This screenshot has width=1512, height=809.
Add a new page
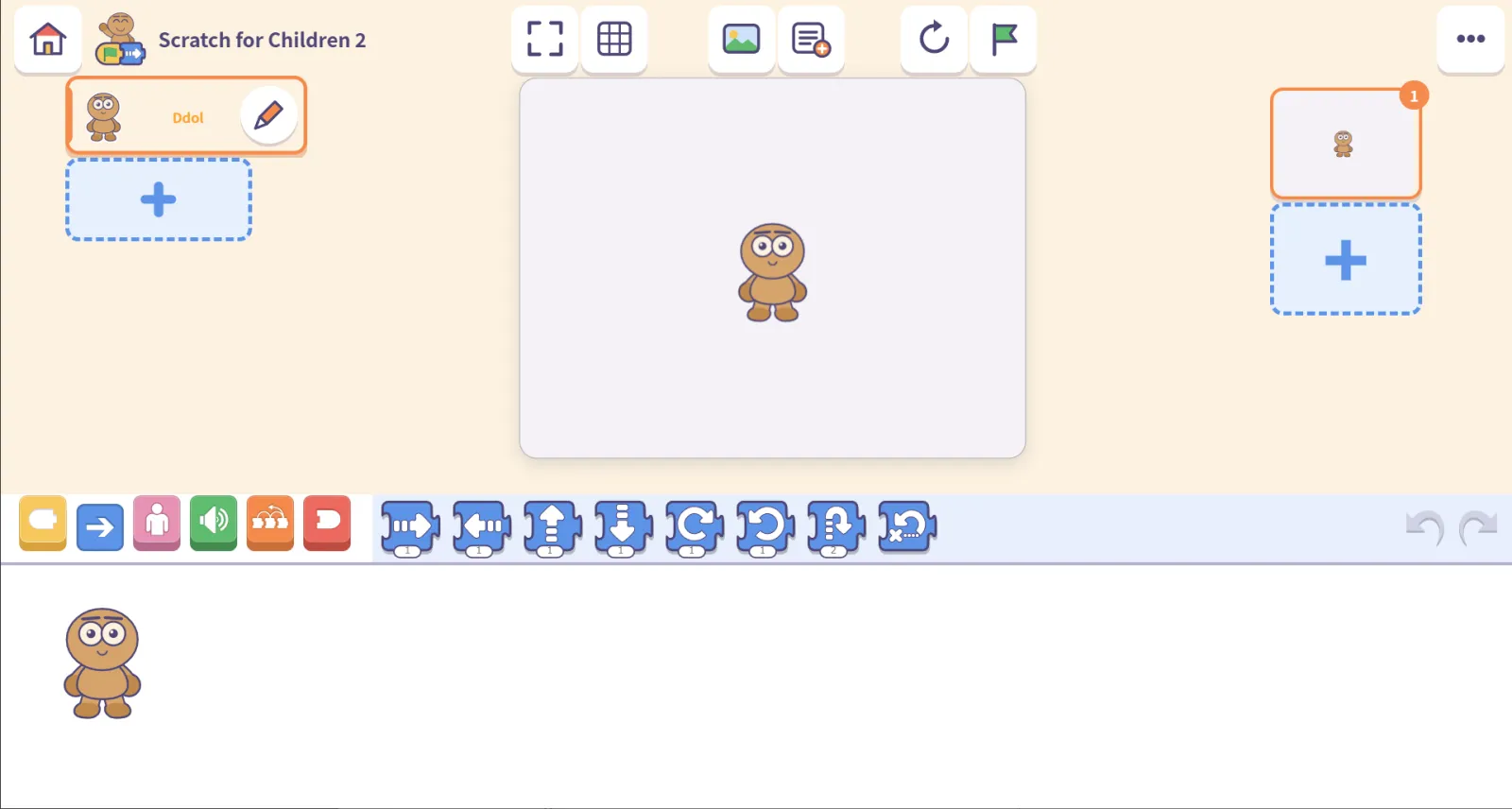pos(1346,260)
